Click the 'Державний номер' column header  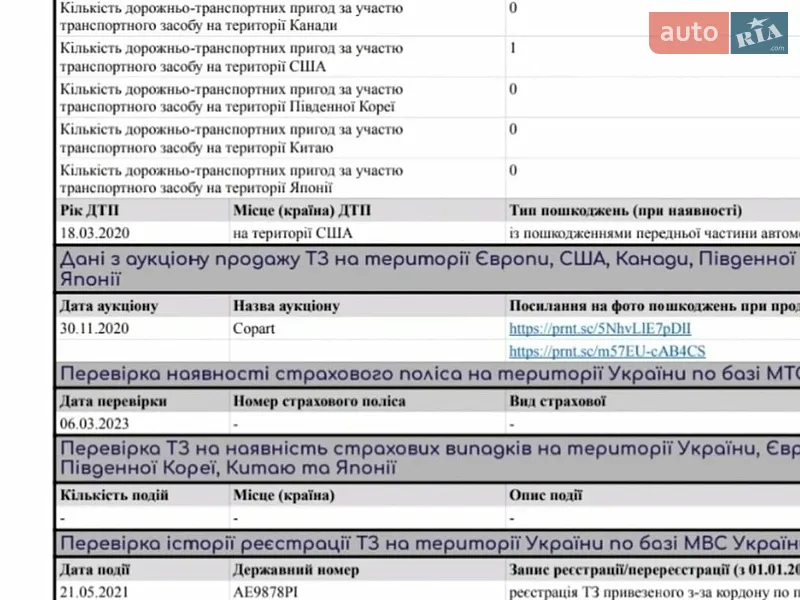(x=296, y=569)
